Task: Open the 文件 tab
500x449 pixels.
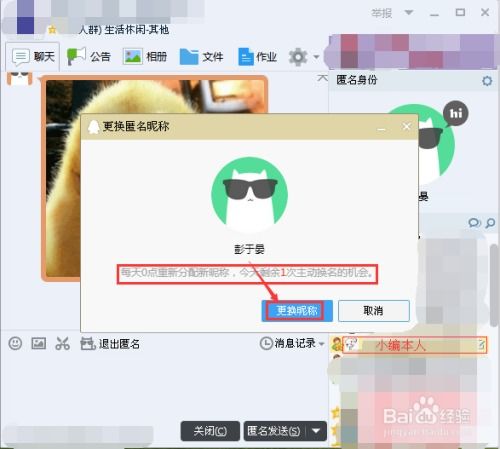Action: [201, 57]
